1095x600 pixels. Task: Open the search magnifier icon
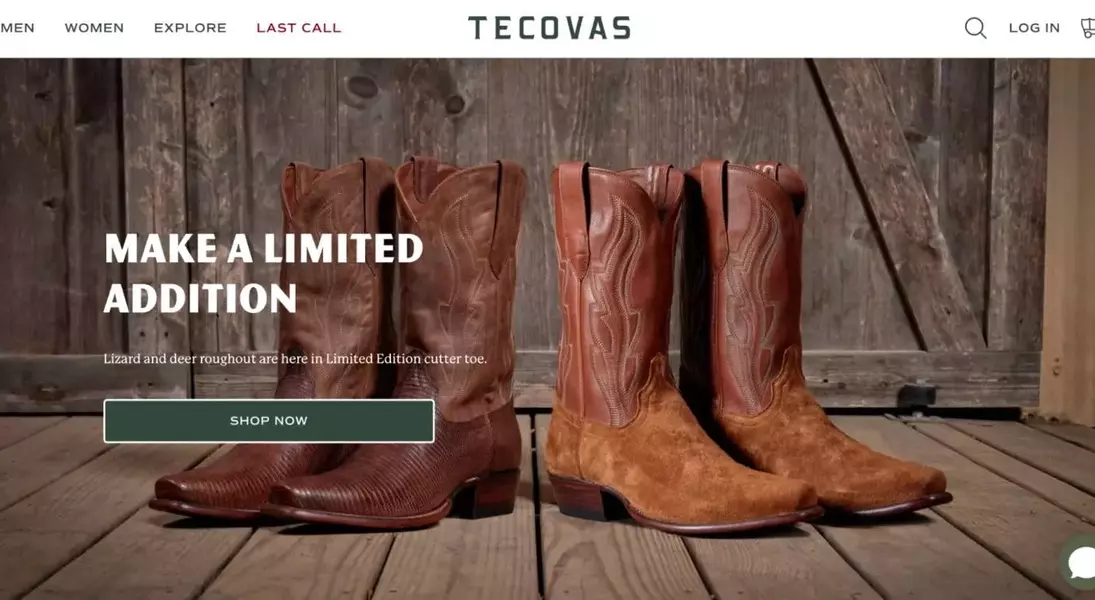[976, 28]
